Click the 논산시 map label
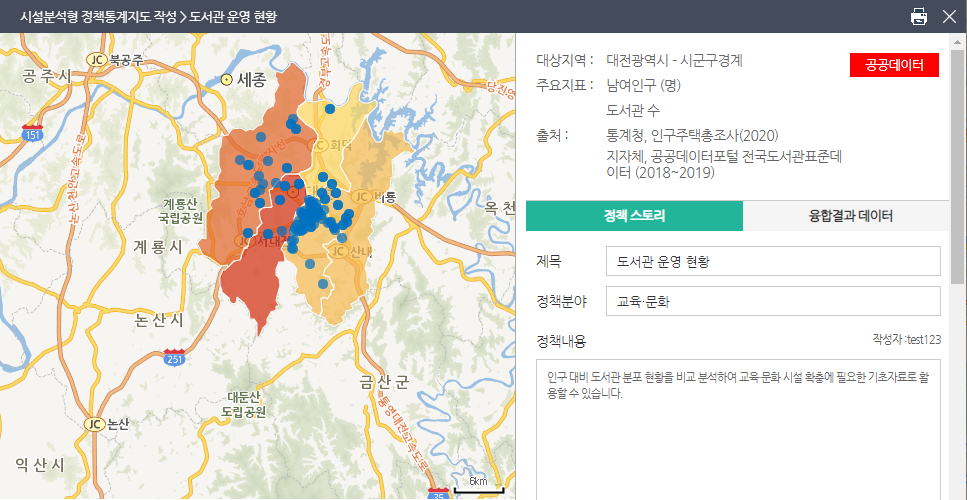 pos(160,319)
